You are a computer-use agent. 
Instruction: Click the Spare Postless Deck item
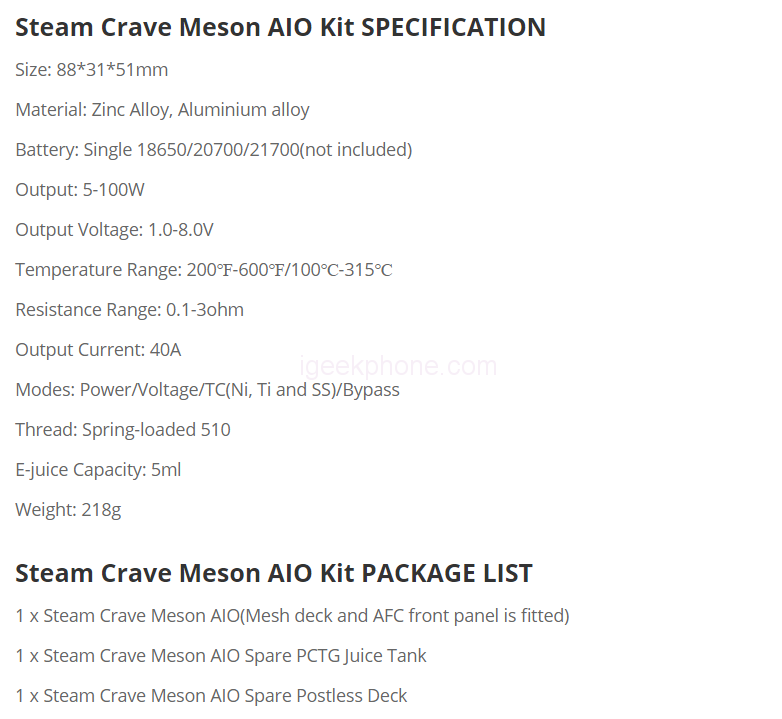(x=211, y=695)
